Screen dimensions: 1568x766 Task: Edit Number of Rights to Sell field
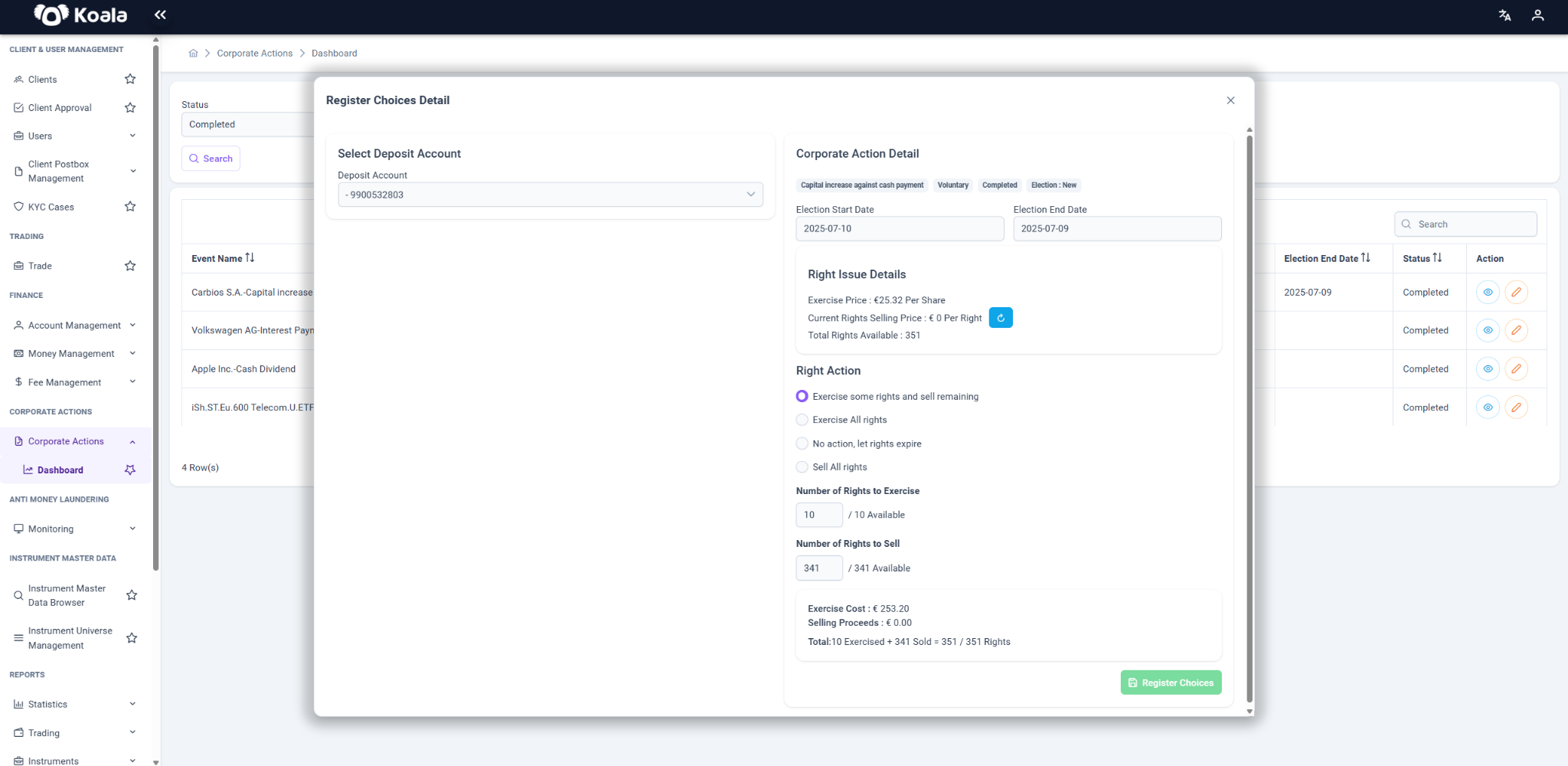point(819,568)
